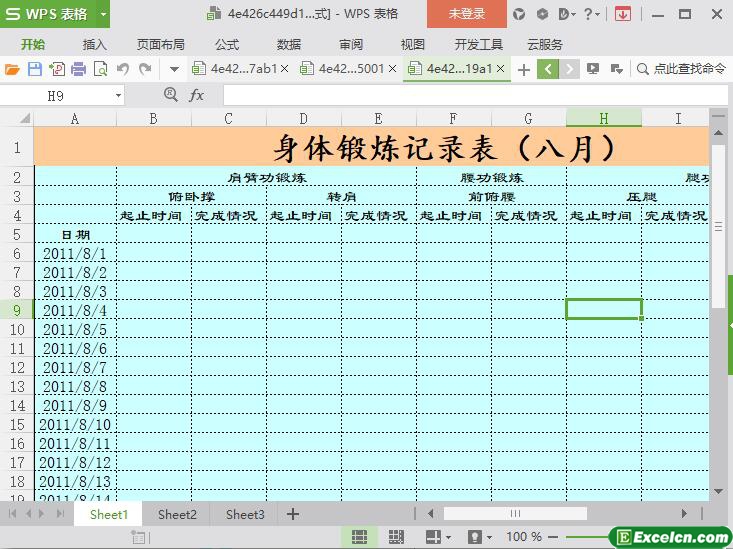Image resolution: width=733 pixels, height=549 pixels.
Task: Go to the next document tab with the arrow
Action: click(x=569, y=69)
